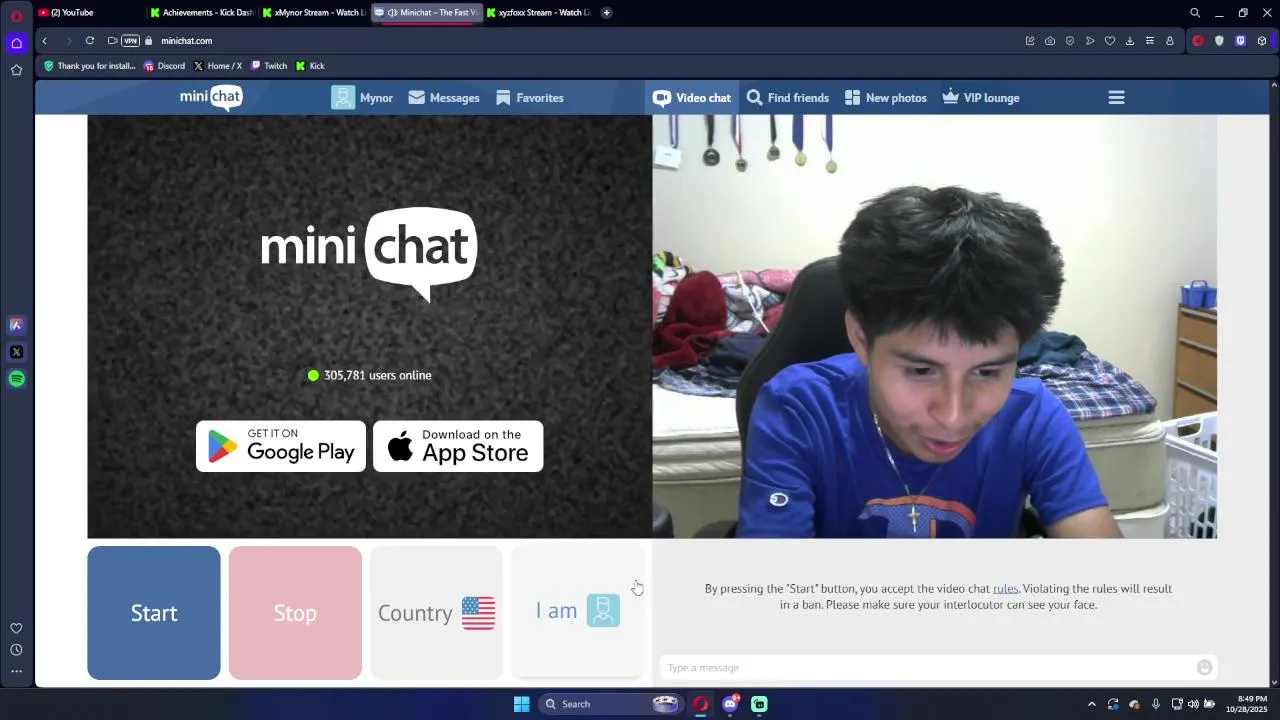Open 'Thank you for install...' bookmark
The width and height of the screenshot is (1280, 720).
(89, 66)
